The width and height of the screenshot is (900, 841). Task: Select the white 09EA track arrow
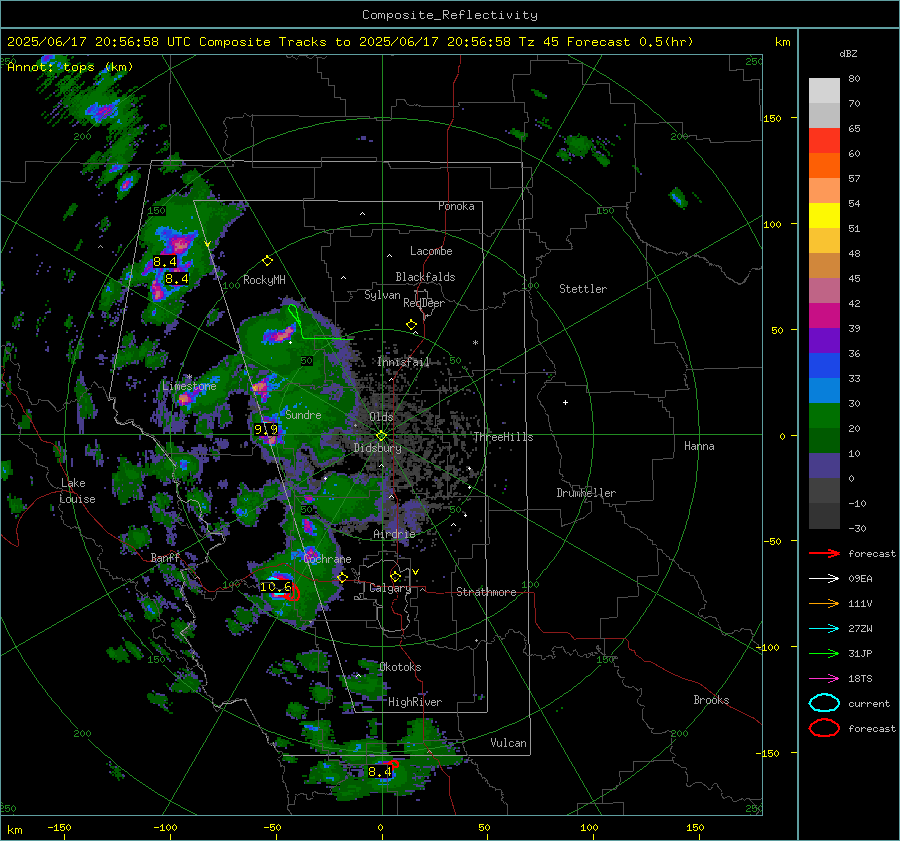824,579
